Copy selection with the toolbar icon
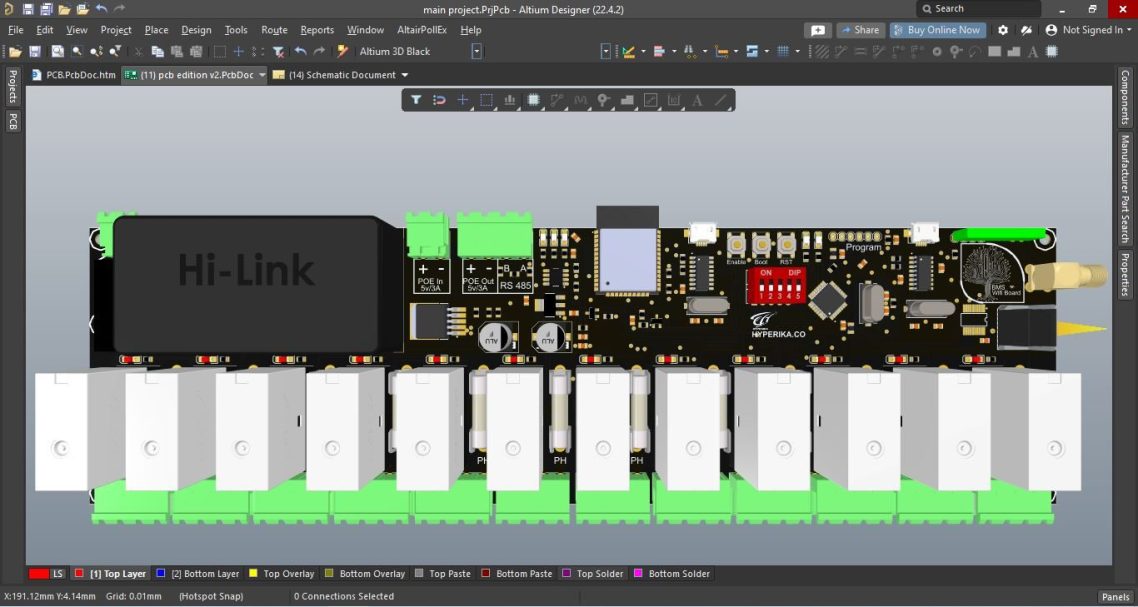1138x607 pixels. (x=157, y=52)
